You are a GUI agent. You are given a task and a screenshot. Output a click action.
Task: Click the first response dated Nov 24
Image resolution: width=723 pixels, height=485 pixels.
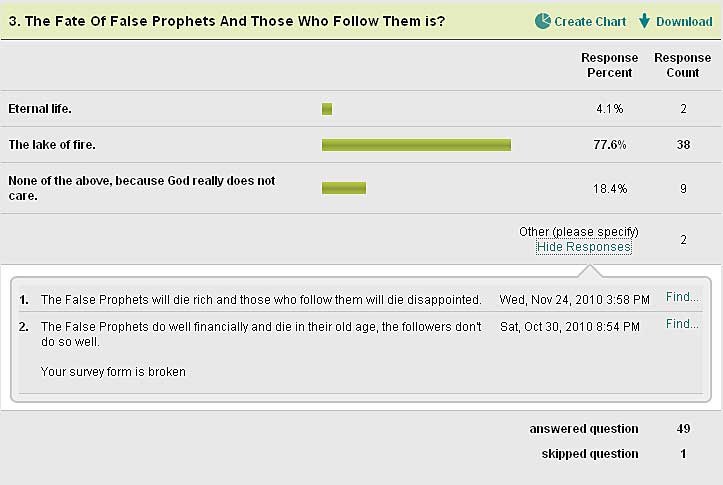(261, 300)
